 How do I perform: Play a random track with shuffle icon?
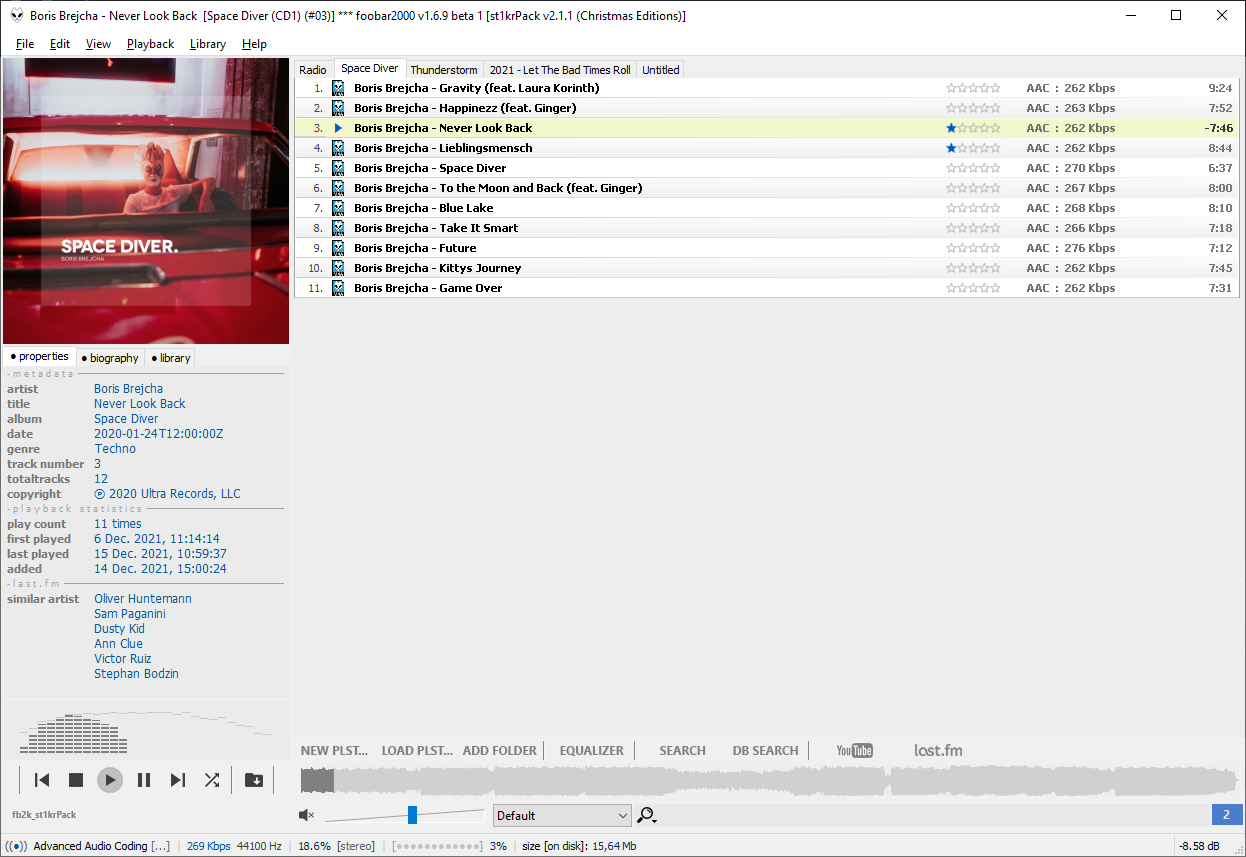[212, 780]
